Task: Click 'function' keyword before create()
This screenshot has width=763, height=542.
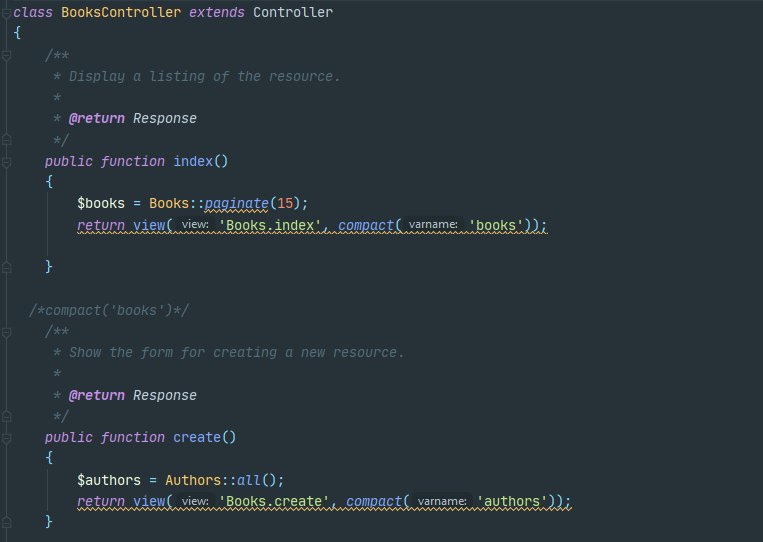Action: point(133,437)
